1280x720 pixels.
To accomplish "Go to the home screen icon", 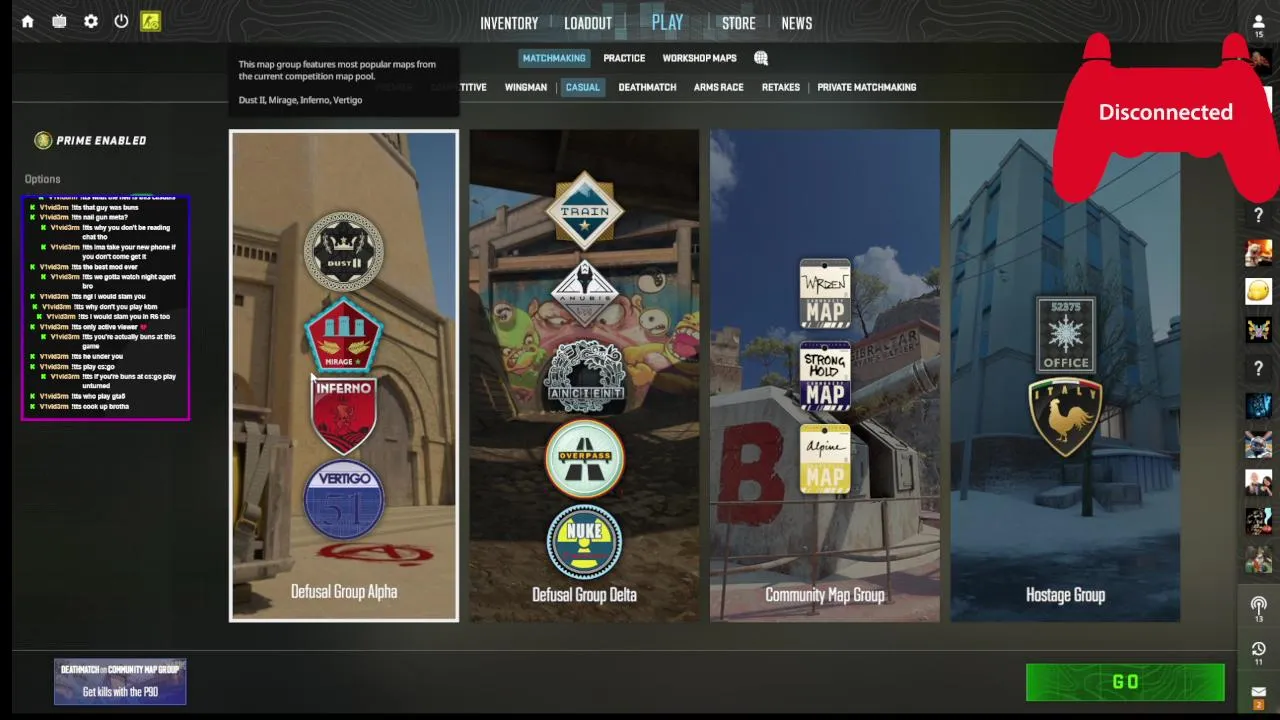I will click(28, 21).
